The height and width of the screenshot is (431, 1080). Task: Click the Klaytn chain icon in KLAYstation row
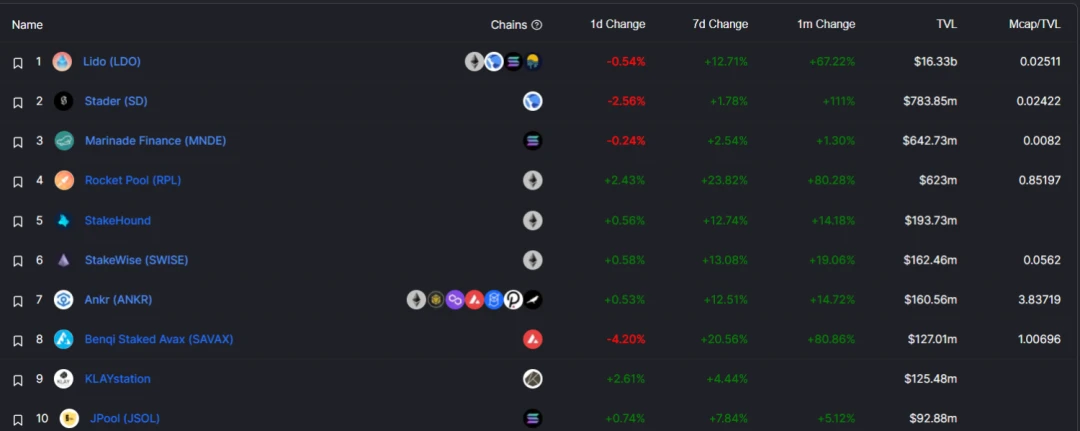point(532,379)
